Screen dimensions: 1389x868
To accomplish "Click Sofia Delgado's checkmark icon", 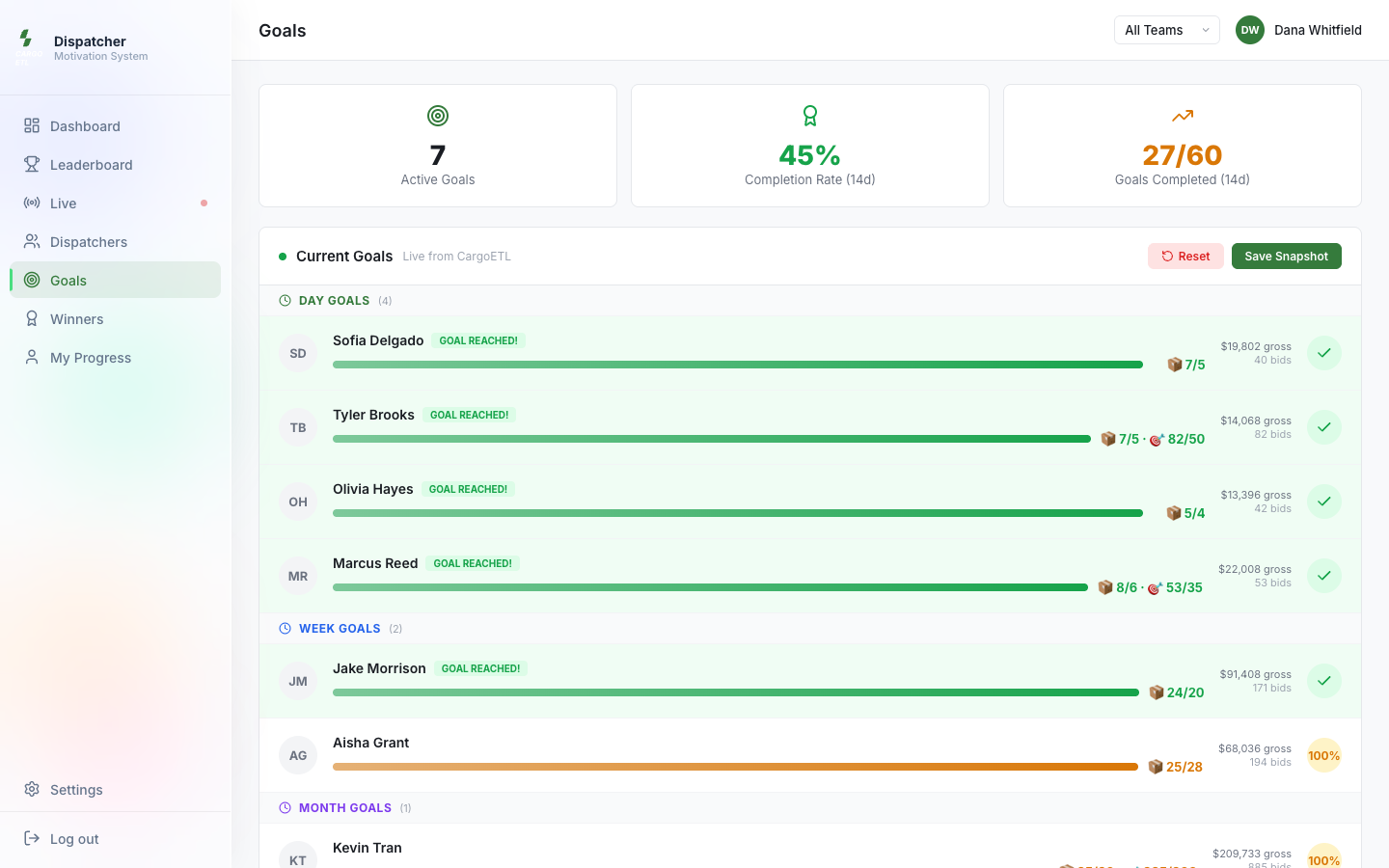I will pyautogui.click(x=1324, y=353).
